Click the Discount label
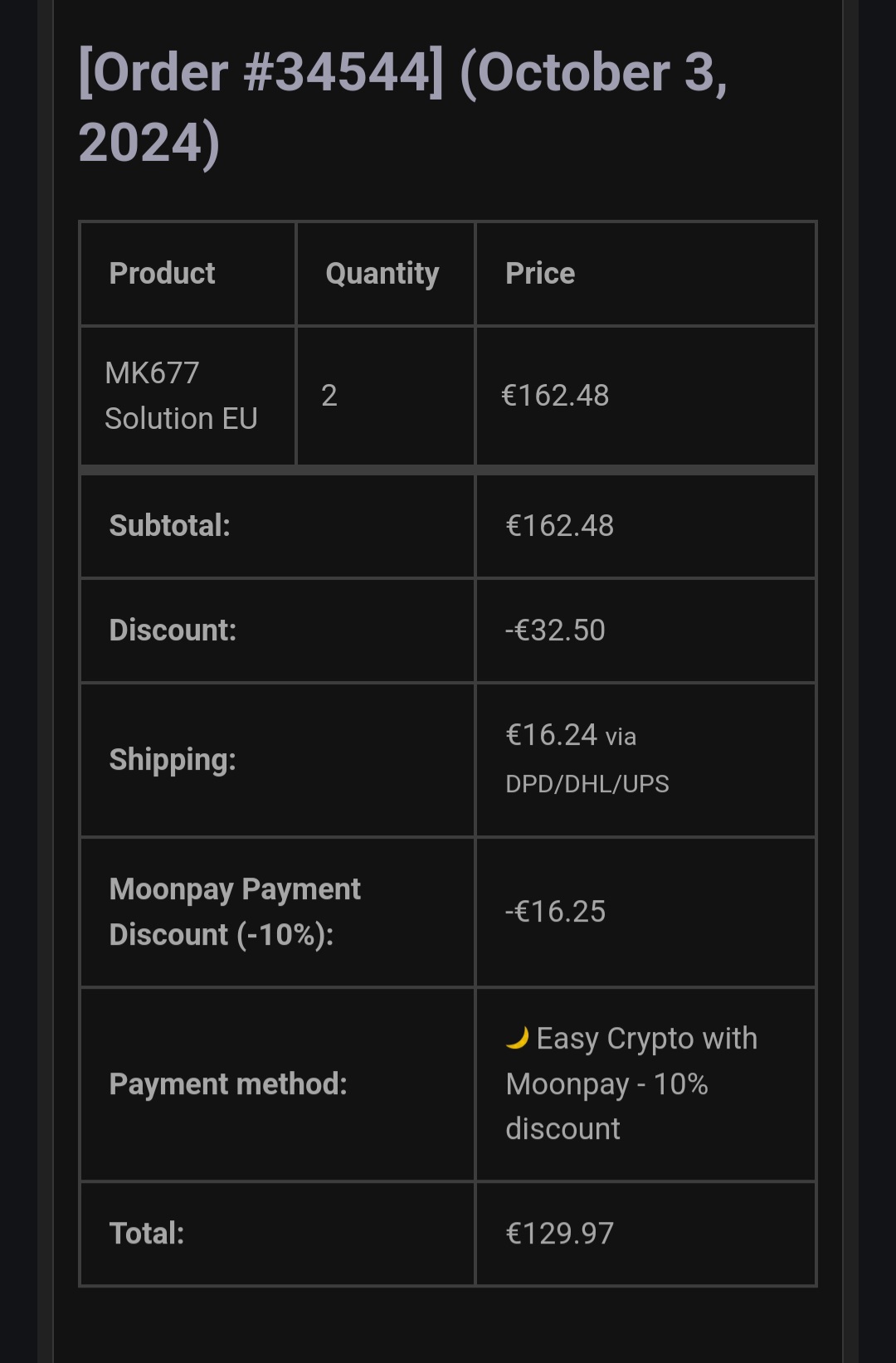This screenshot has height=1363, width=896. [173, 630]
